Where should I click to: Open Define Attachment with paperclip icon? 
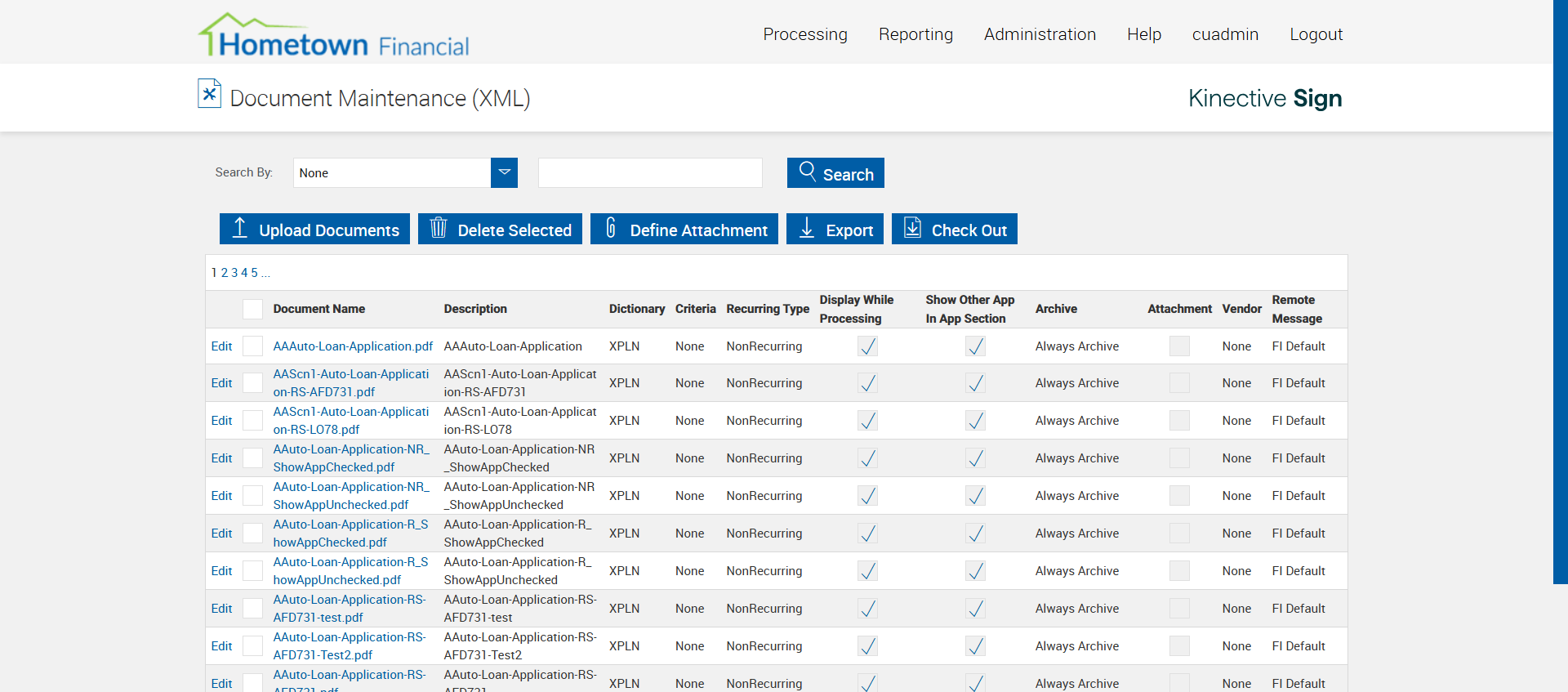684,230
